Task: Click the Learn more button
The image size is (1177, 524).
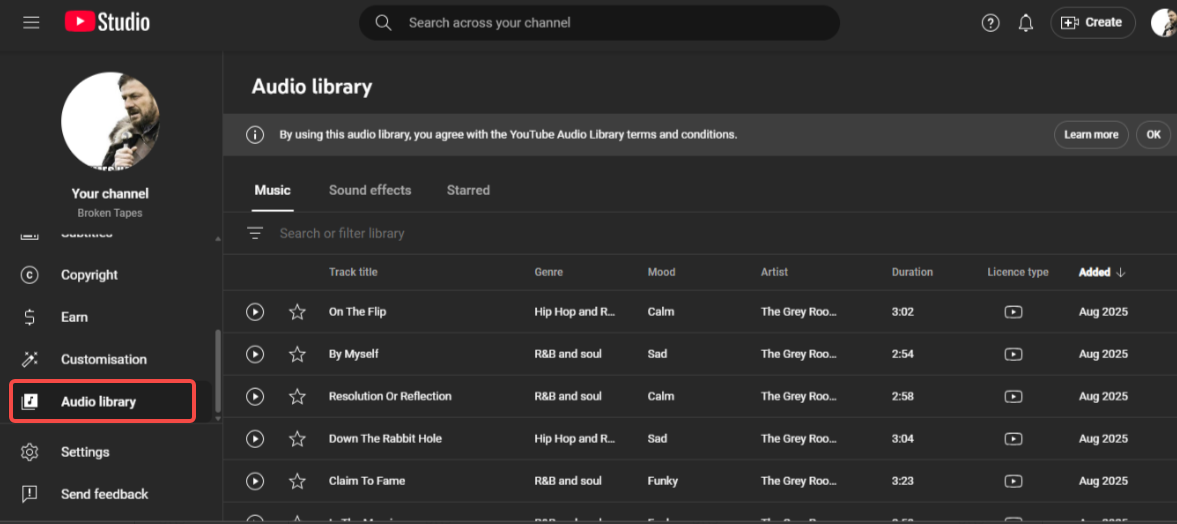Action: 1091,135
